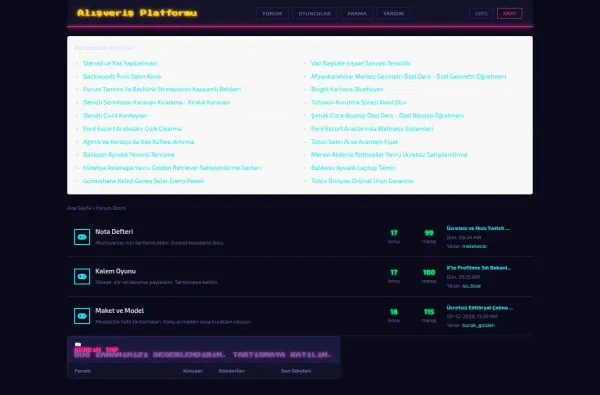Image resolution: width=600 pixels, height=395 pixels.
Task: Open Denizli Serinhisar Karavan Kiralama topic
Action: [x=157, y=102]
